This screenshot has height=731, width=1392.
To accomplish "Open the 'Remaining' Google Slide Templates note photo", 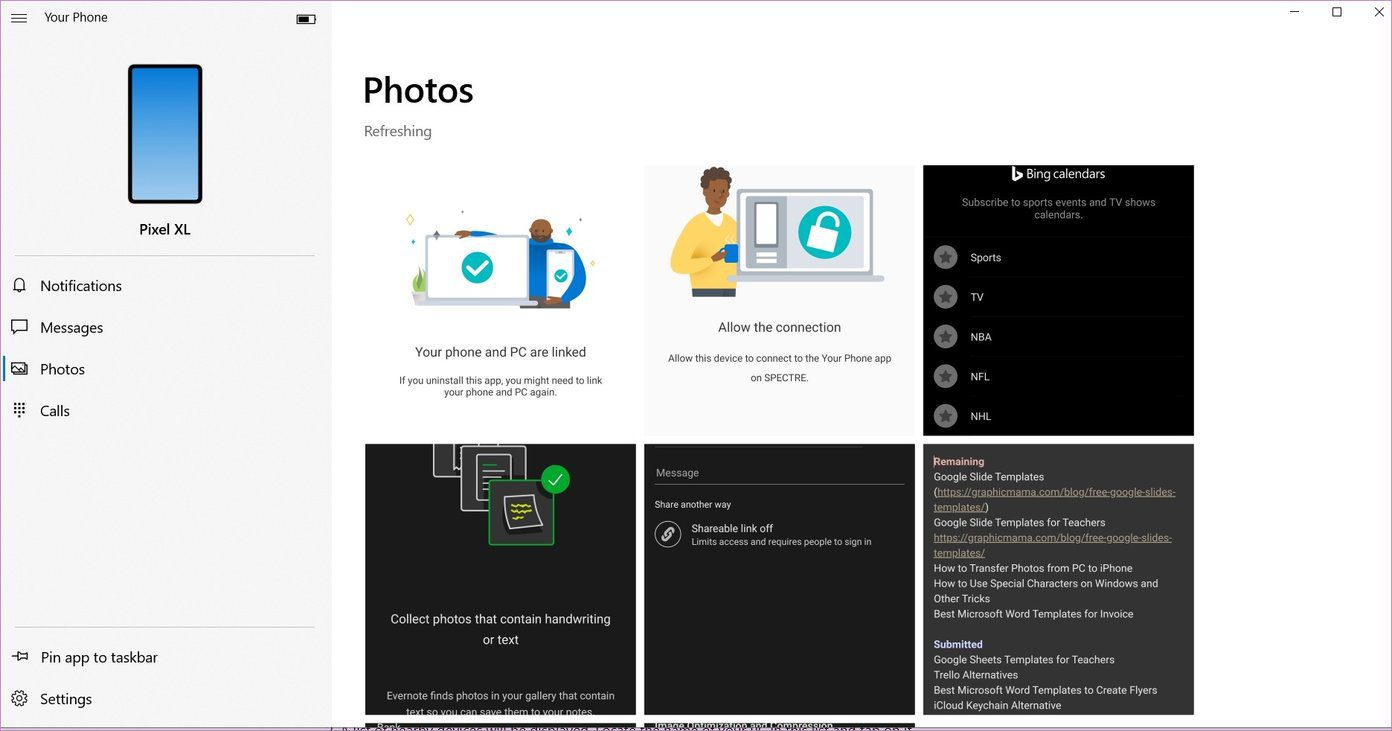I will 1058,579.
